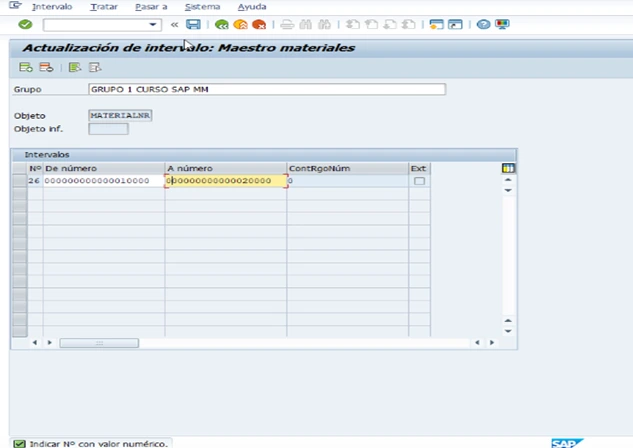Click bottom page-down arrow of table scrollbar
The width and height of the screenshot is (633, 448).
pyautogui.click(x=508, y=331)
